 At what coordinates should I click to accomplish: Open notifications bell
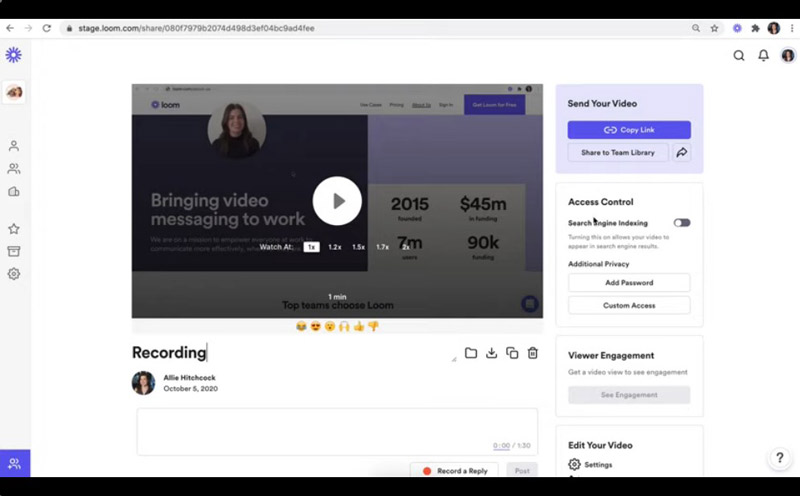tap(763, 56)
